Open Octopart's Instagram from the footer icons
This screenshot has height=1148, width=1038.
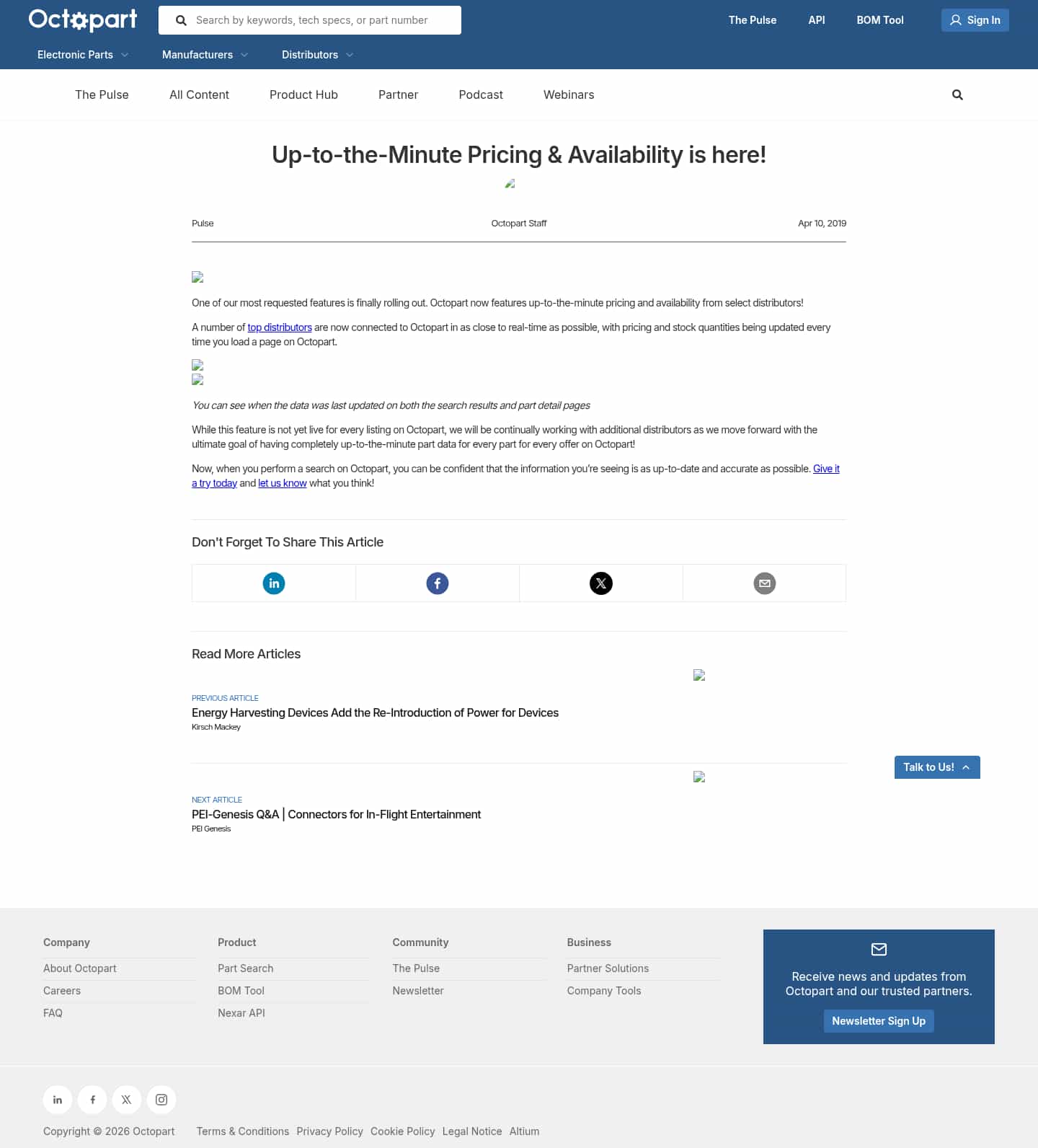tap(161, 1099)
